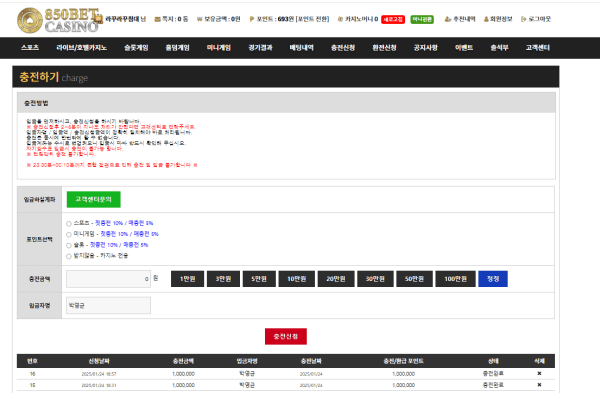The height and width of the screenshot is (393, 600).
Task: Focus the 충전금액 amount input field
Action: (108, 279)
